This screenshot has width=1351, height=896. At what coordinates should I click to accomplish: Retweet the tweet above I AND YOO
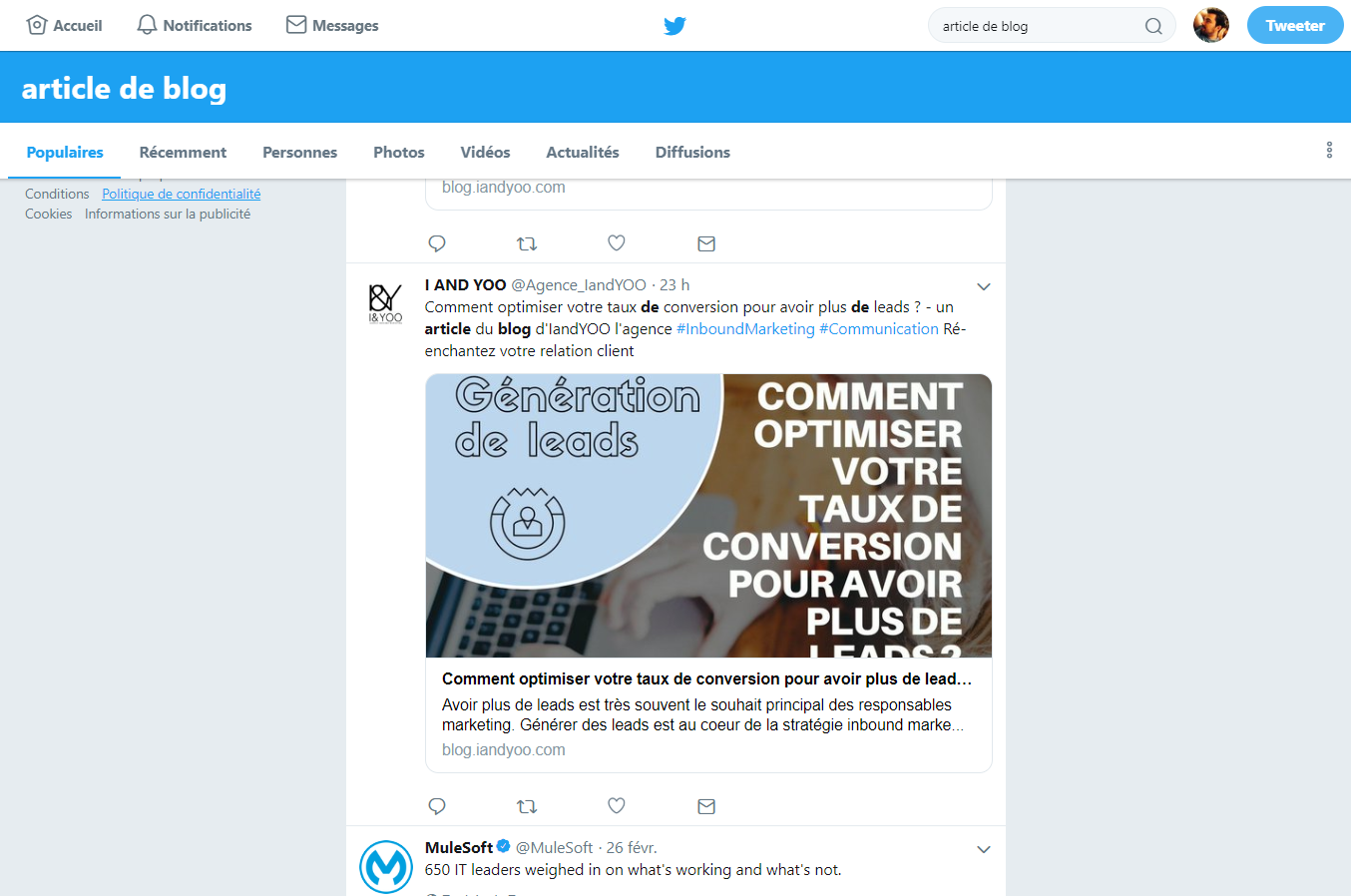tap(527, 243)
